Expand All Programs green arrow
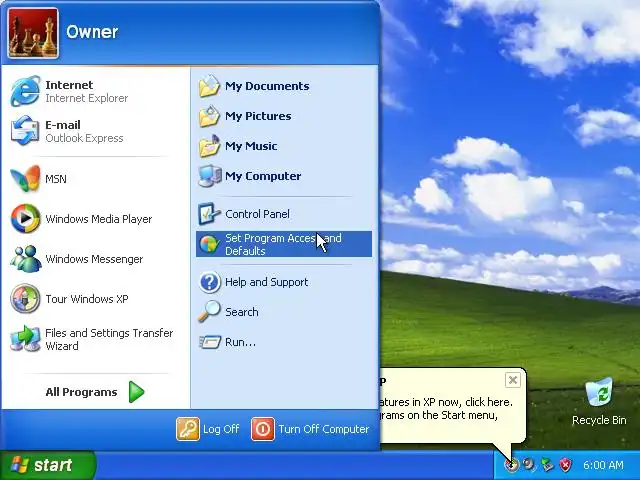640x480 pixels. point(136,392)
